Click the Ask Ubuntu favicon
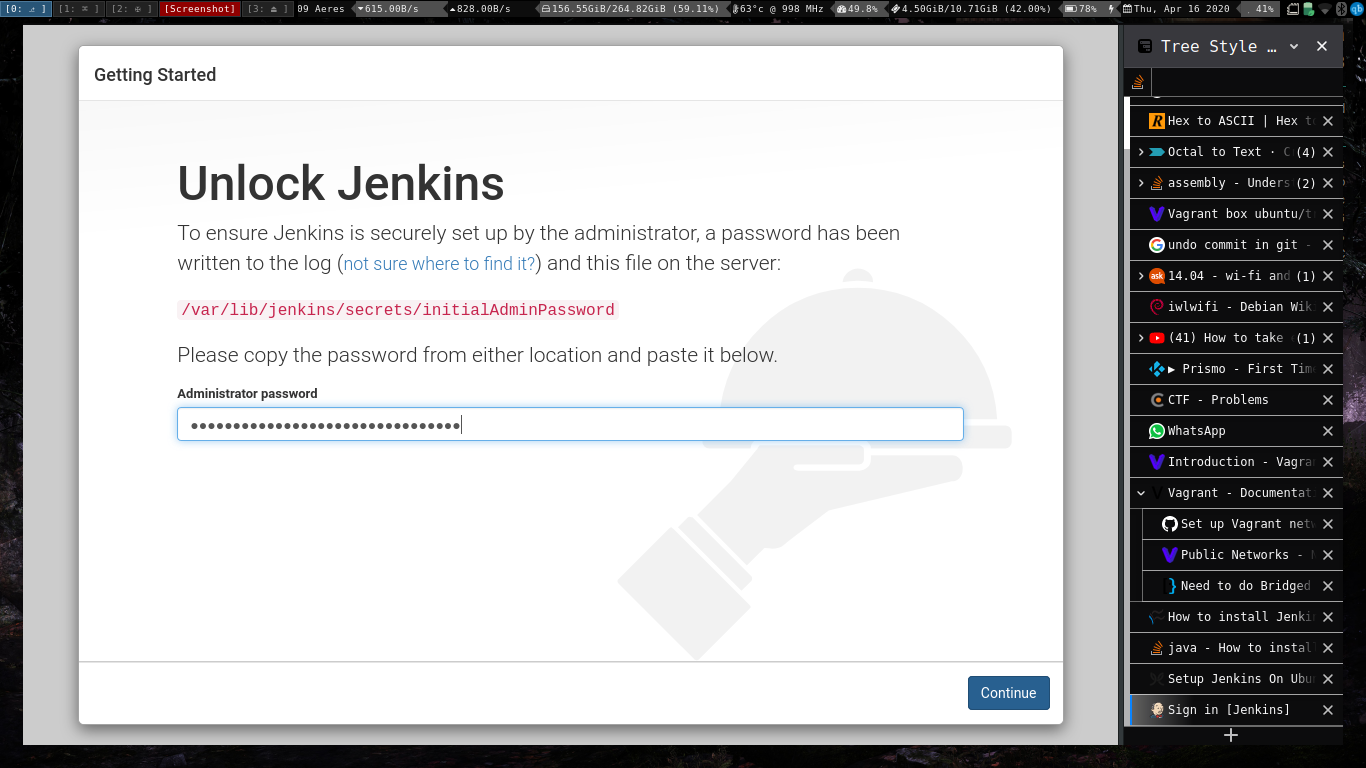 pyautogui.click(x=1157, y=276)
